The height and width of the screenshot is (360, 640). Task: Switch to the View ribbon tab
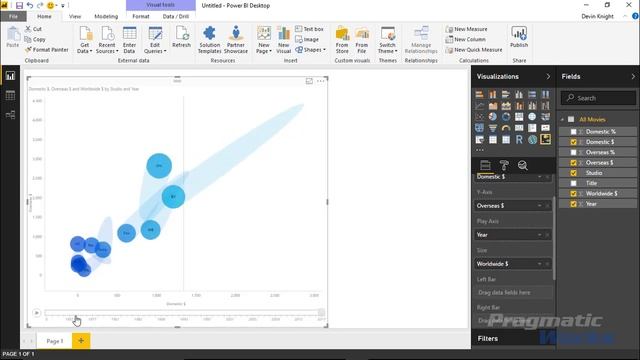75,16
